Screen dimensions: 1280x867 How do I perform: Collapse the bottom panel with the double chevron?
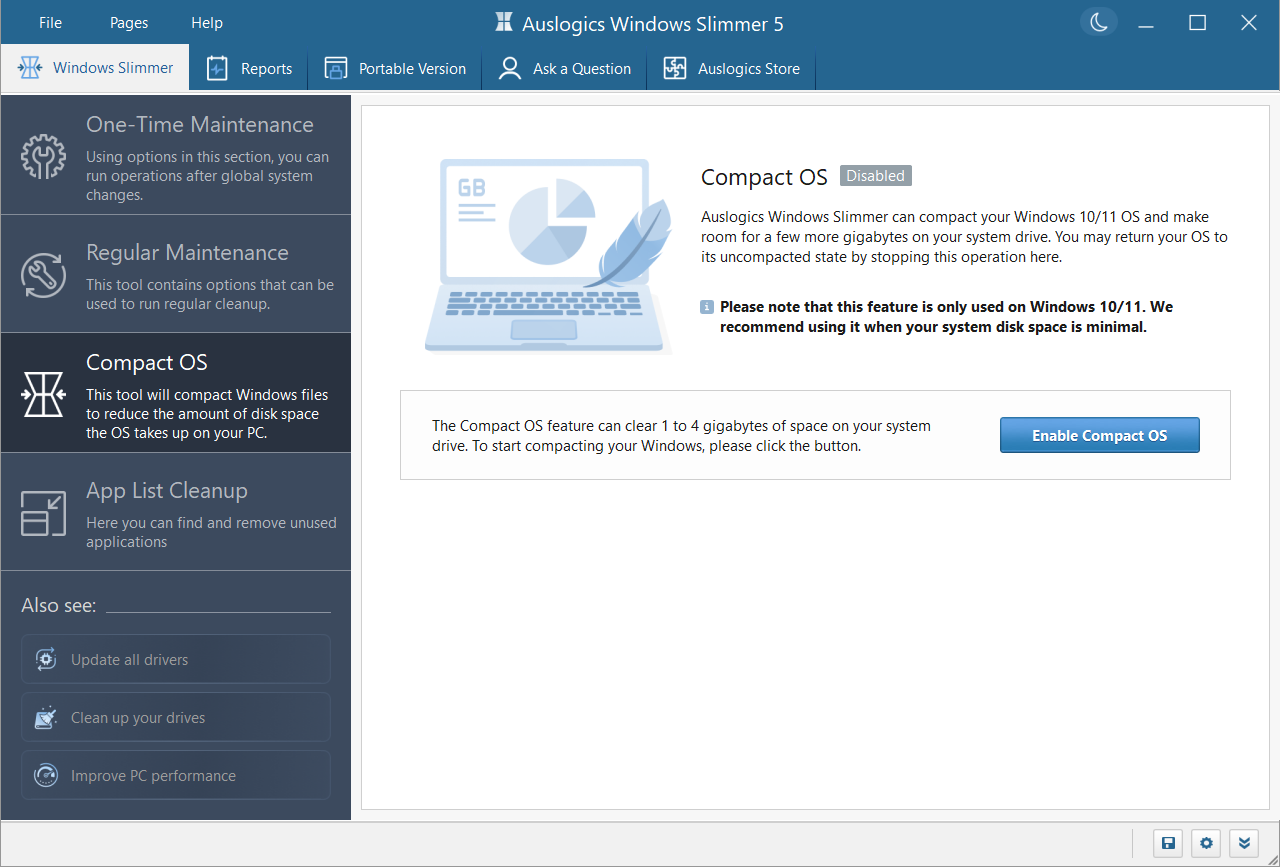pos(1243,843)
